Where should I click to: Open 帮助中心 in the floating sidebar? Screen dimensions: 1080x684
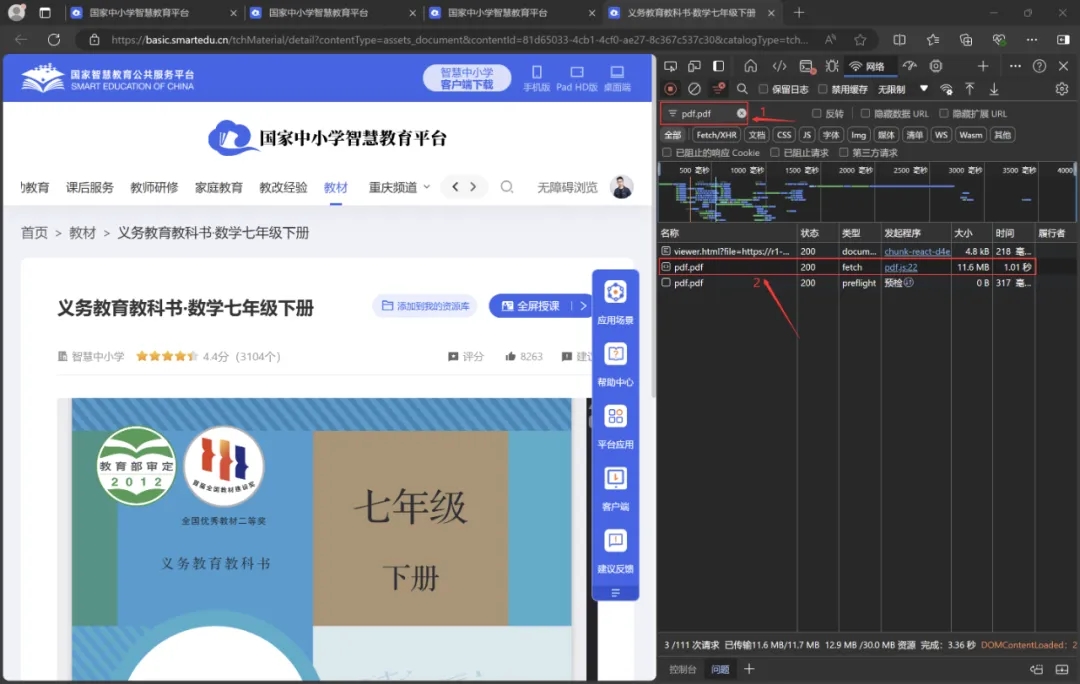615,363
